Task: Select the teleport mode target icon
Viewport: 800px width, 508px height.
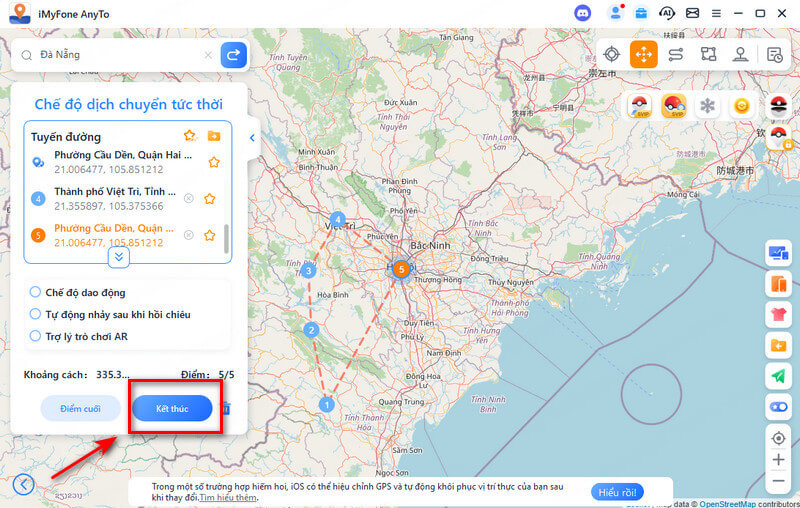Action: (x=611, y=54)
